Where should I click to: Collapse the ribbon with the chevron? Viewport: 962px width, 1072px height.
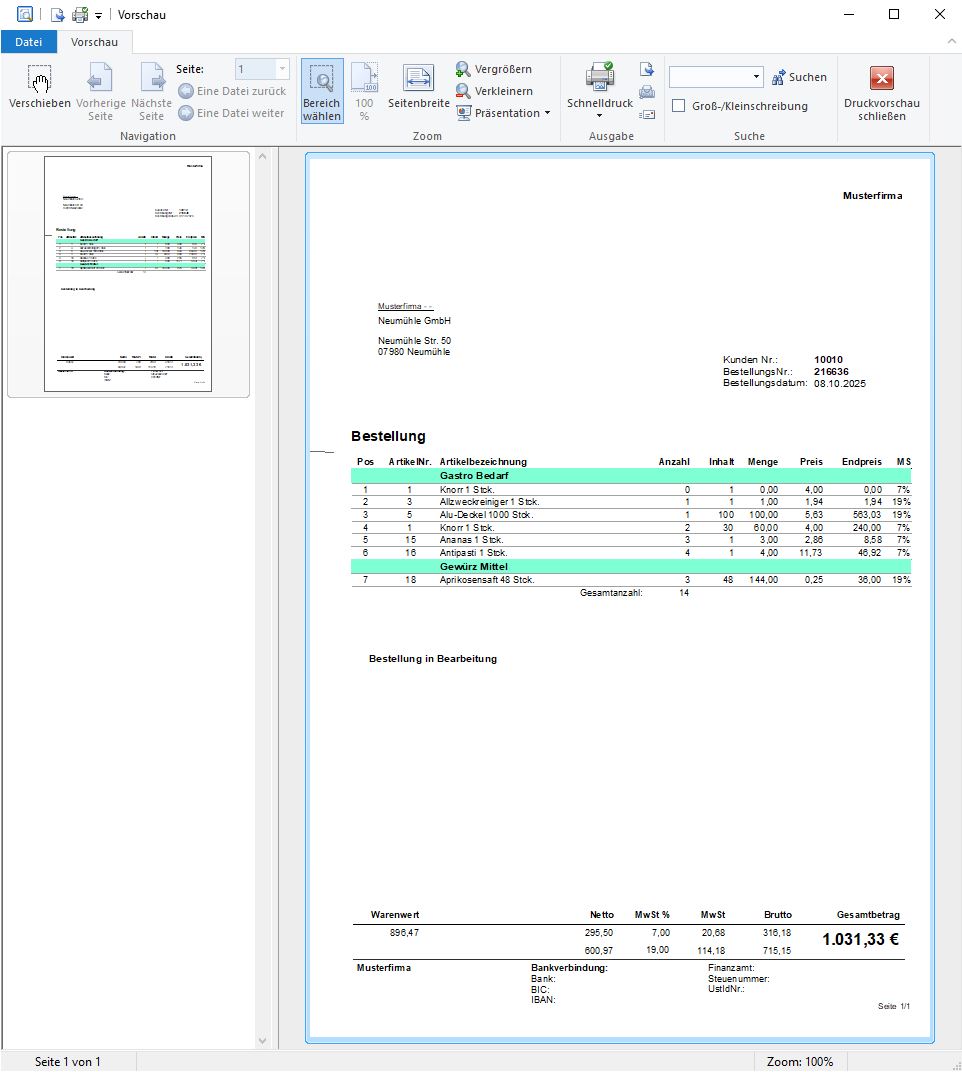(x=950, y=41)
